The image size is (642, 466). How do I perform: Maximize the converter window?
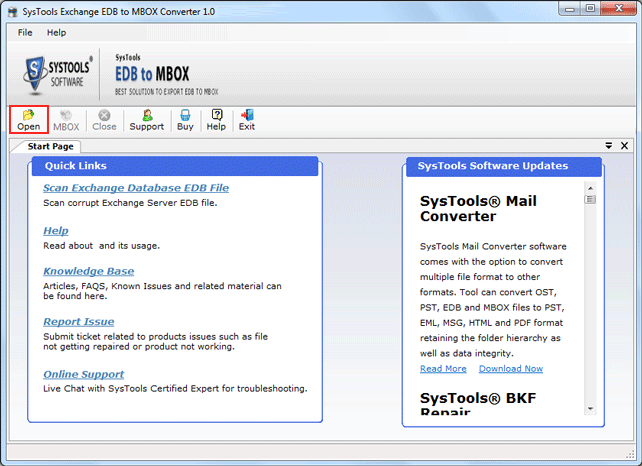pos(590,9)
